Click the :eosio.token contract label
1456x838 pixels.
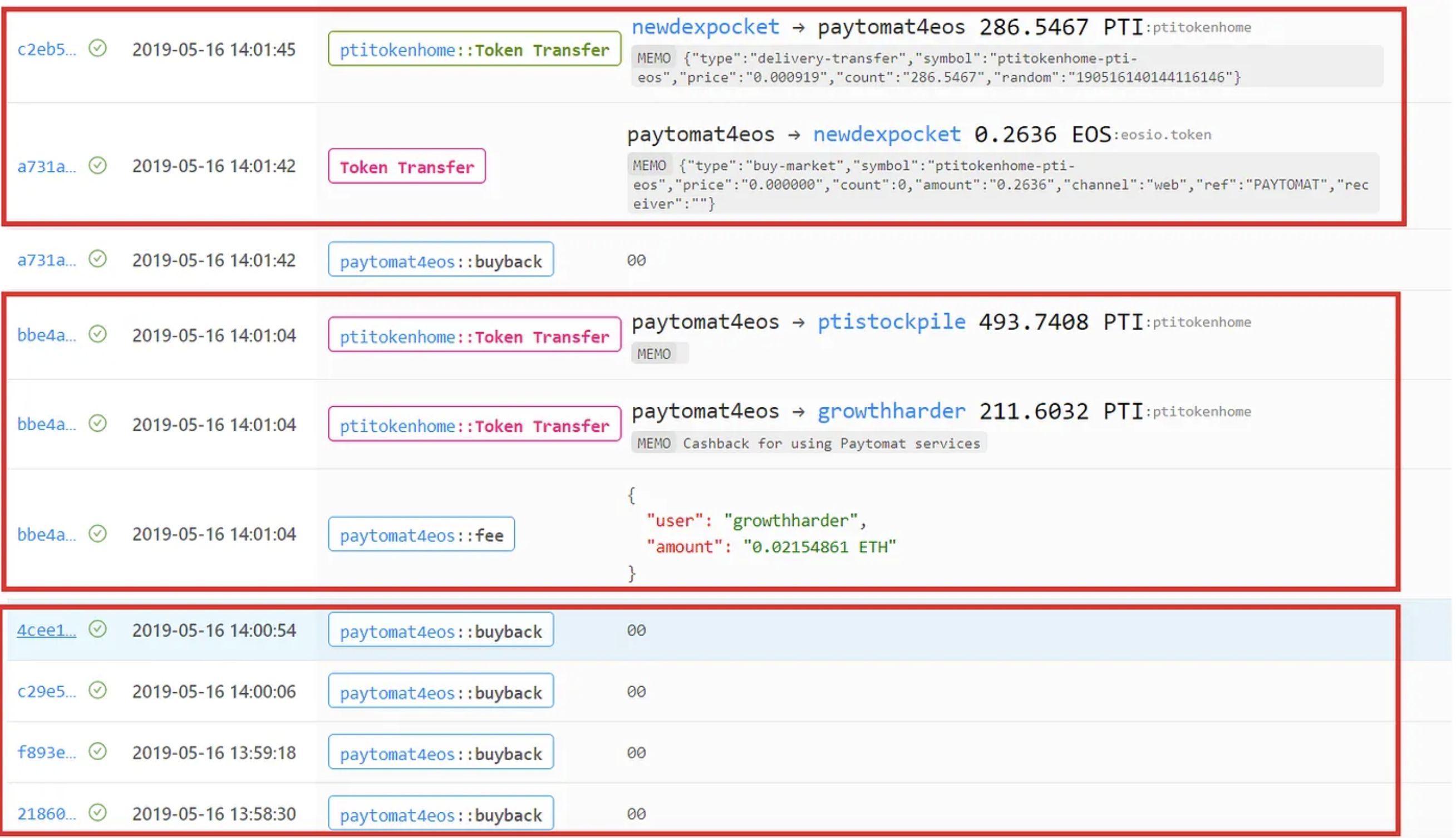(1163, 135)
